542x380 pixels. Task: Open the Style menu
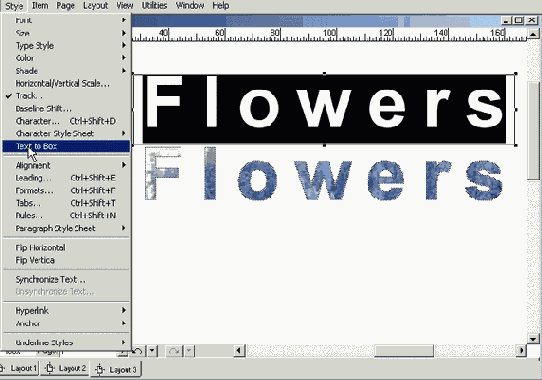pos(14,6)
